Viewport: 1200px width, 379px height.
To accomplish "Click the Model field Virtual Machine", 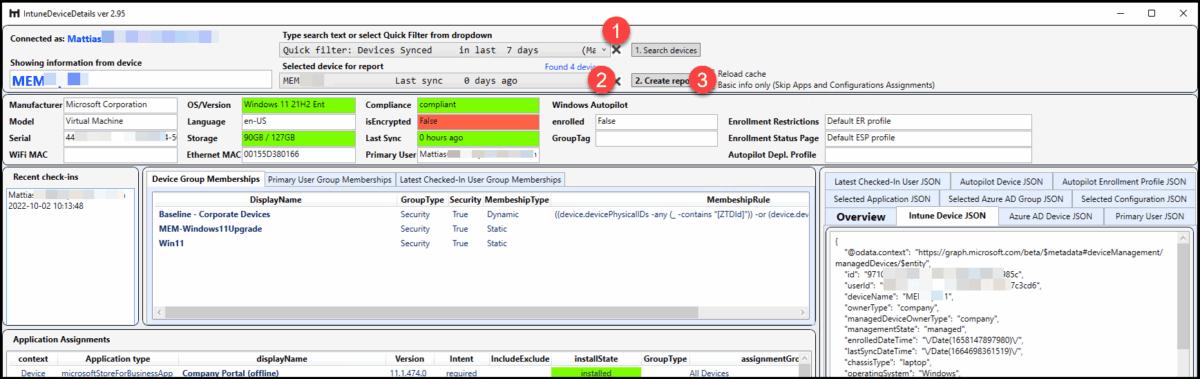I will click(x=121, y=121).
